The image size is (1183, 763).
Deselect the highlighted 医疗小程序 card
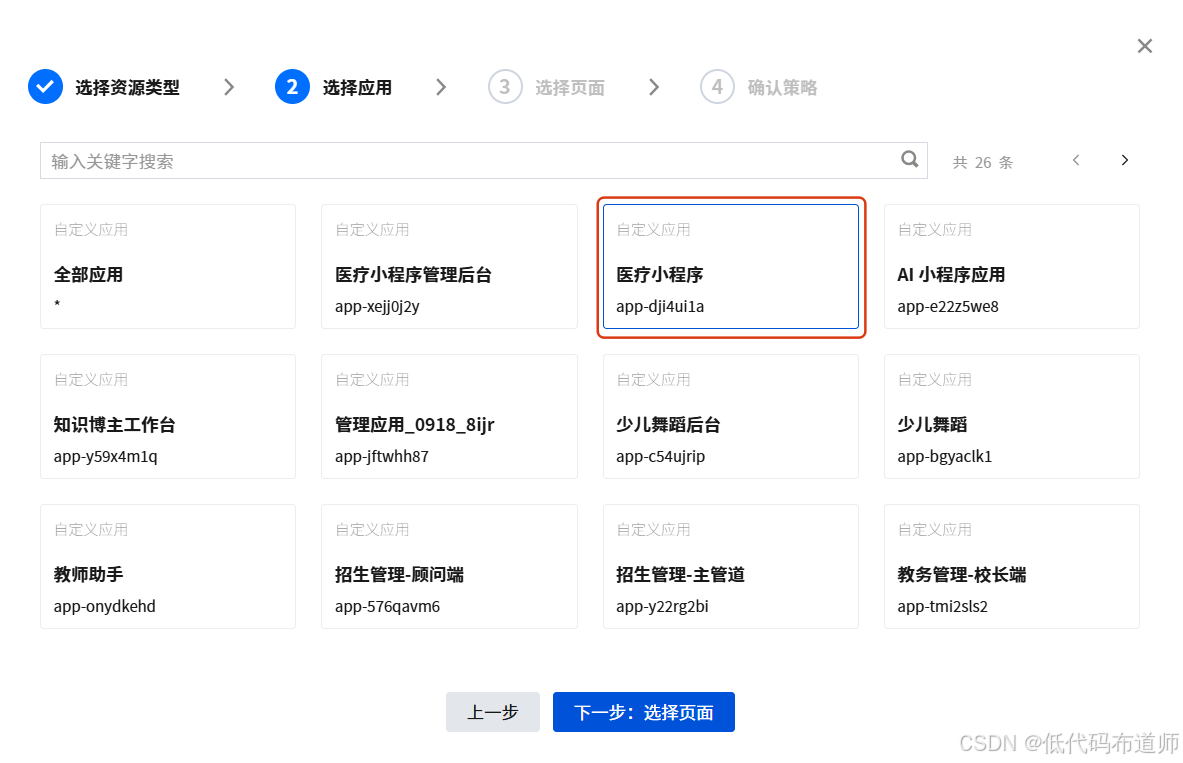(731, 266)
